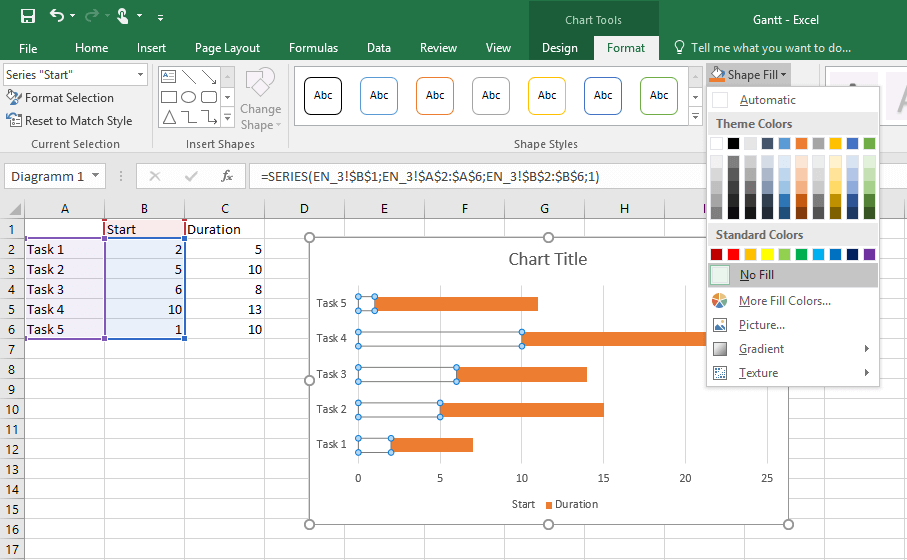Click the Save icon in title bar
The width and height of the screenshot is (907, 560).
coord(28,16)
